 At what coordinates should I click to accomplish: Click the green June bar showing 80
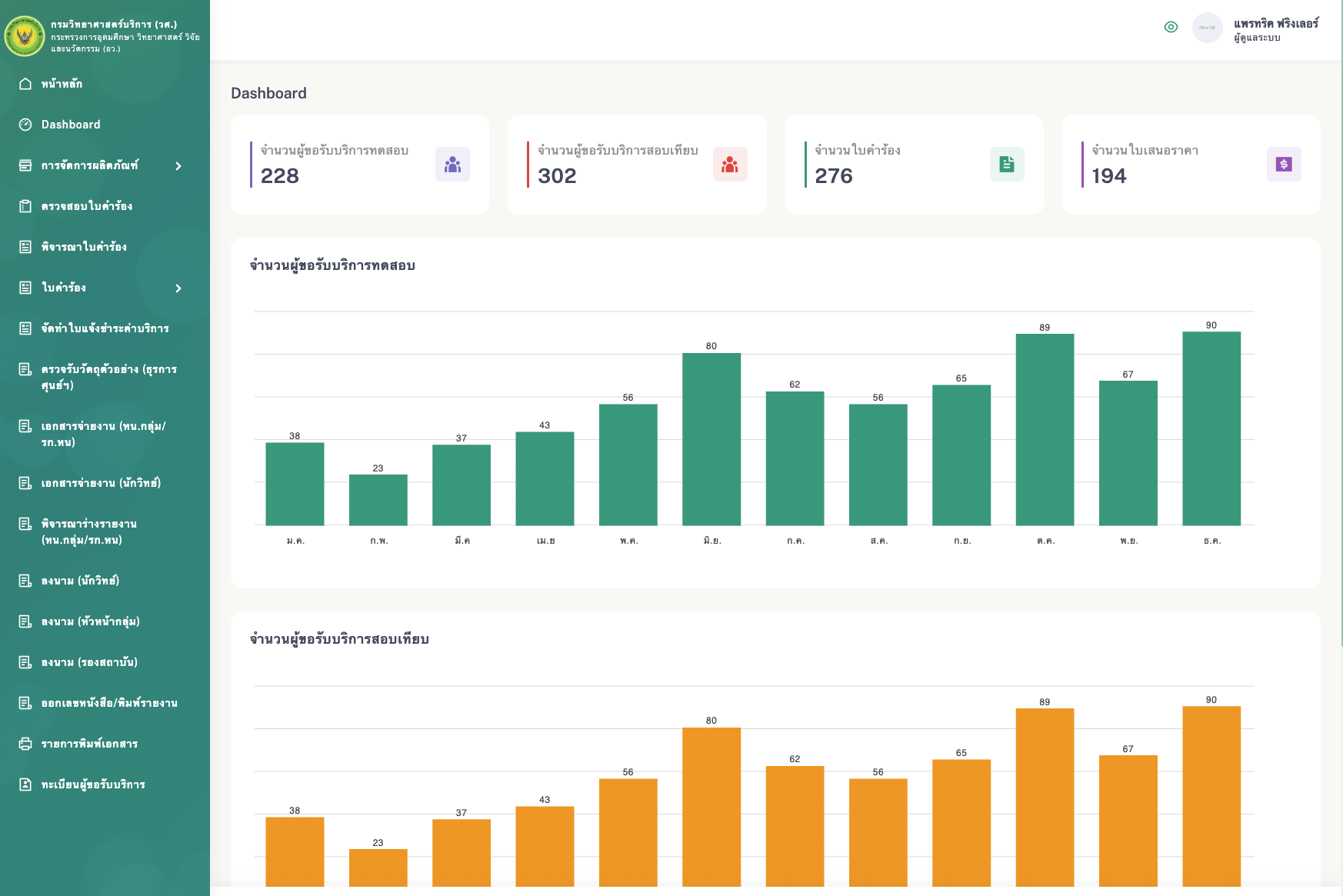pyautogui.click(x=711, y=439)
